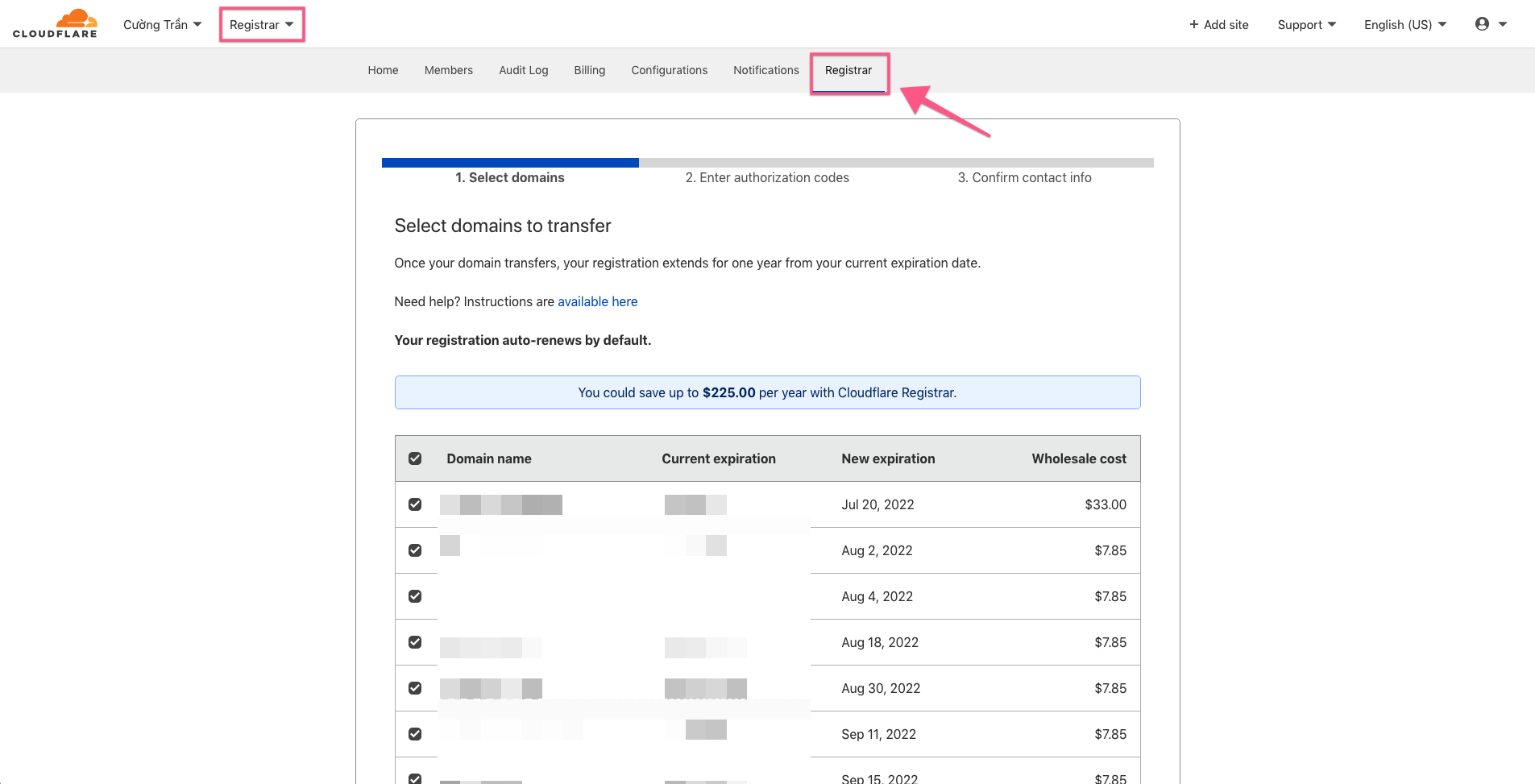
Task: Click the $33.00 wholesale cost cell
Action: 1106,504
